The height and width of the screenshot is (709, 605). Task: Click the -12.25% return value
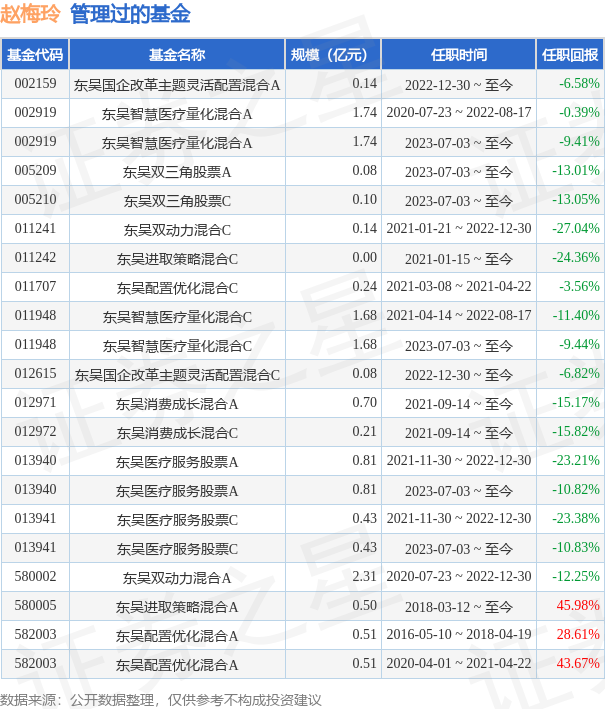pyautogui.click(x=576, y=576)
